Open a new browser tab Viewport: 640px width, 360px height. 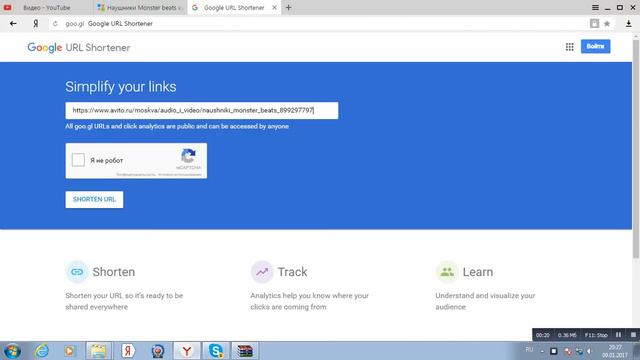tap(289, 8)
